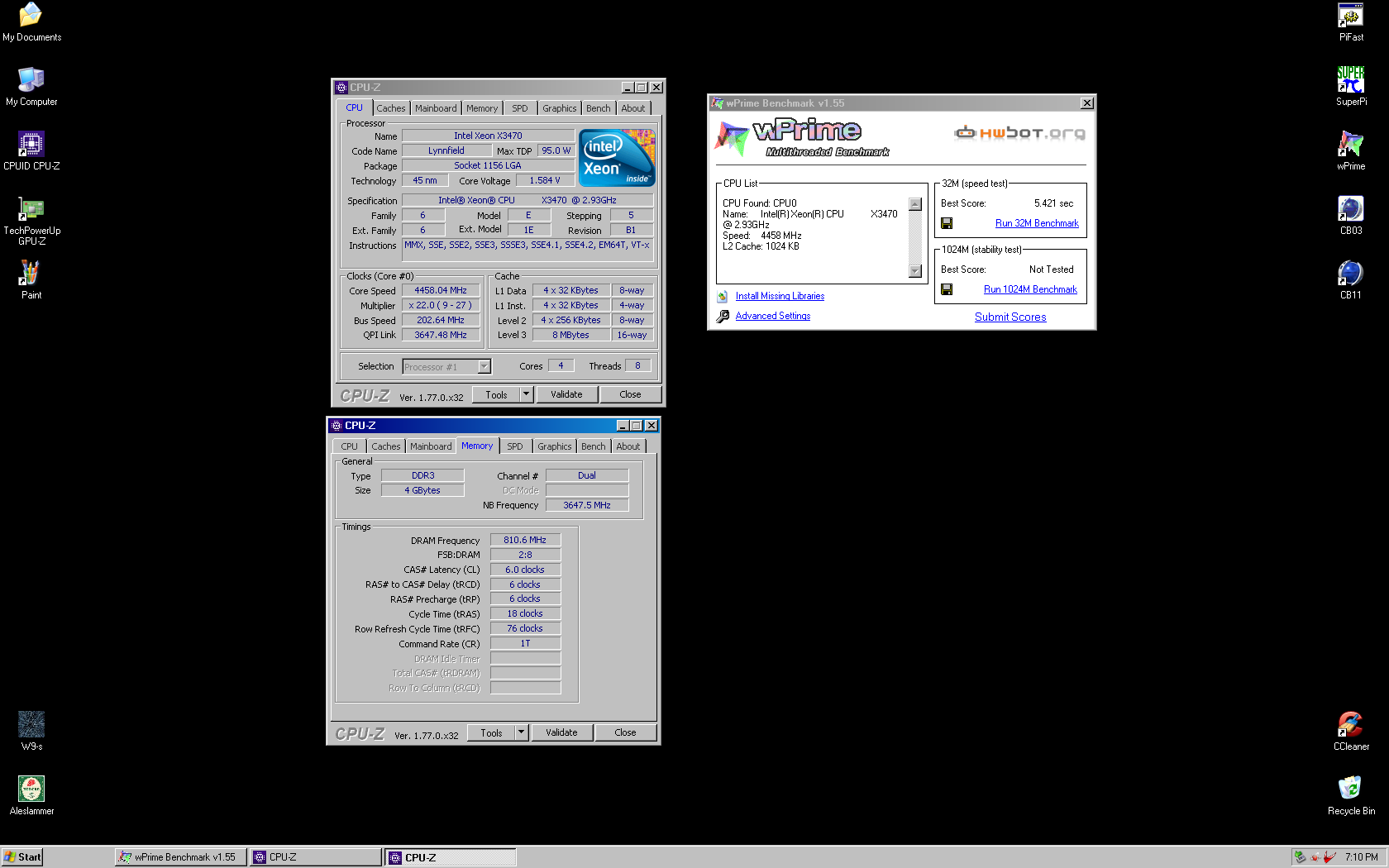Switch to wPrime Benchmark taskbar button
Viewport: 1389px width, 868px height.
(x=180, y=857)
